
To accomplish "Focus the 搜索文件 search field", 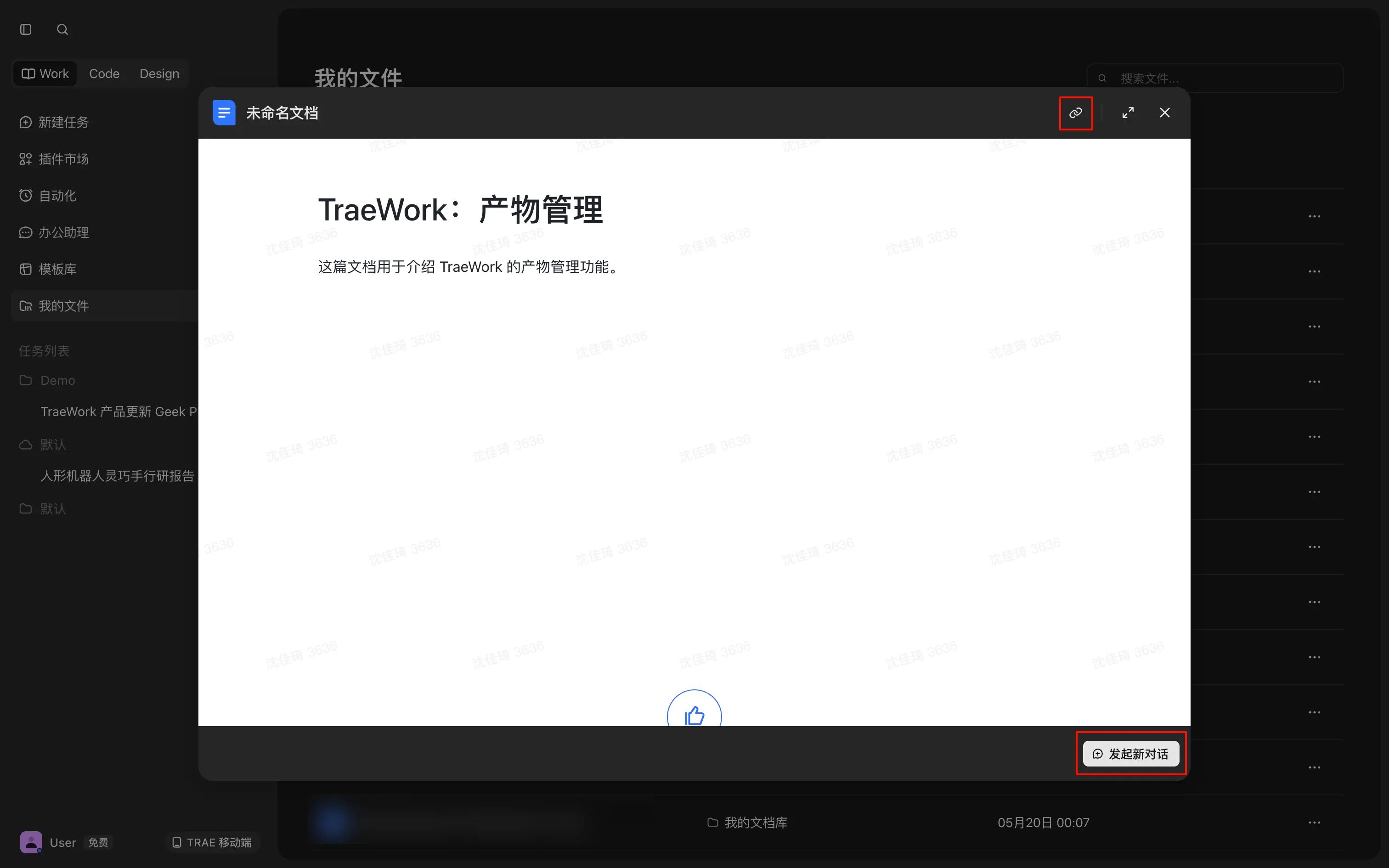I will 1215,78.
